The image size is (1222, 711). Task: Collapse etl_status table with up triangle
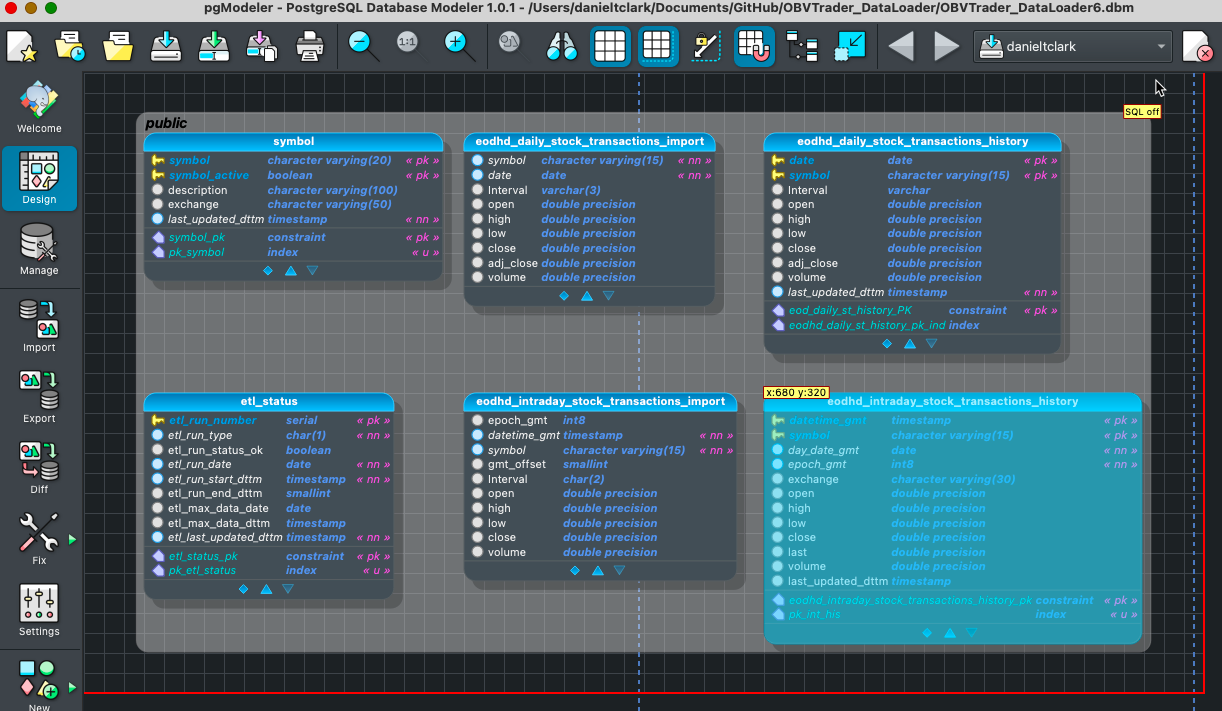point(266,589)
